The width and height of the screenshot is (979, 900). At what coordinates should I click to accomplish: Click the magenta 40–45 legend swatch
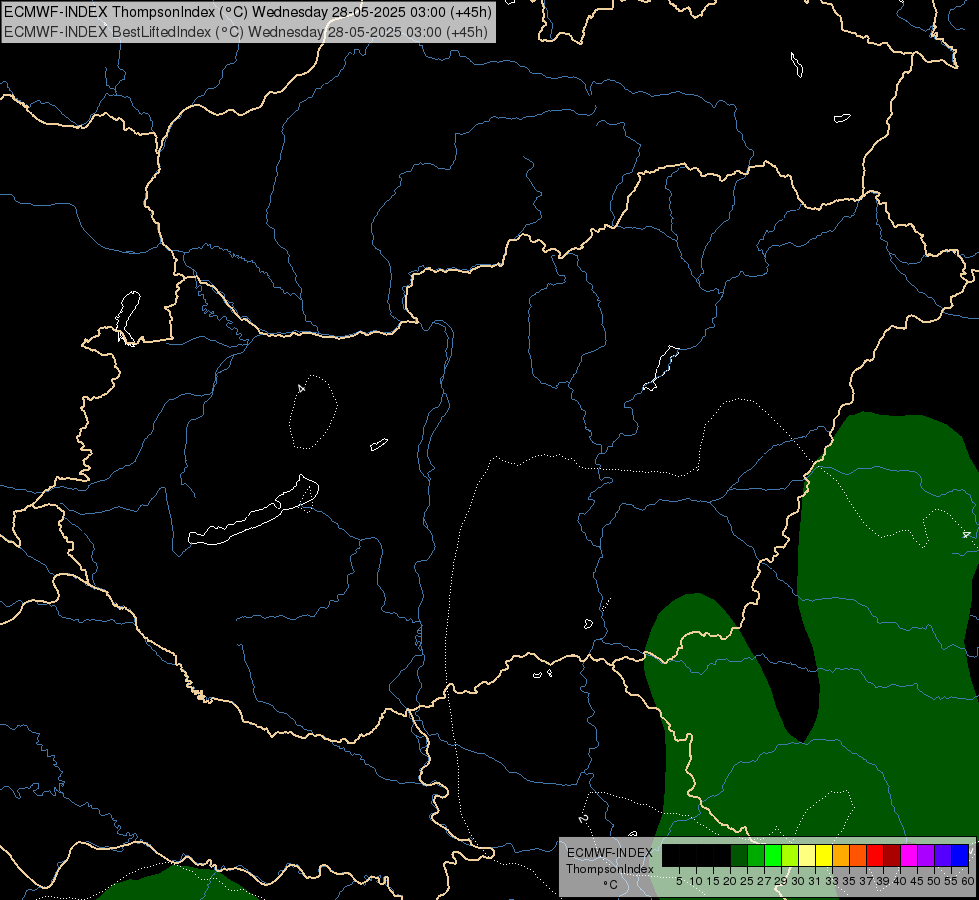[x=909, y=855]
